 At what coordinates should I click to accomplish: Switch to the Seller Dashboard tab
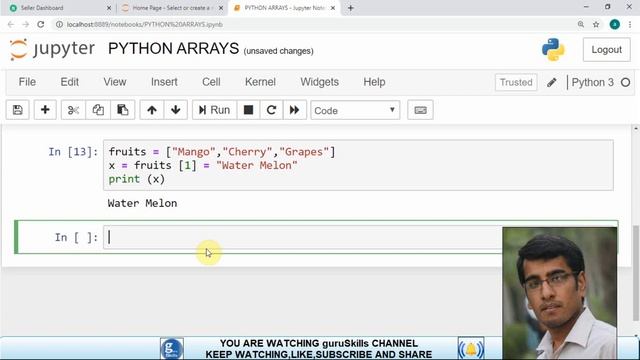pyautogui.click(x=59, y=8)
